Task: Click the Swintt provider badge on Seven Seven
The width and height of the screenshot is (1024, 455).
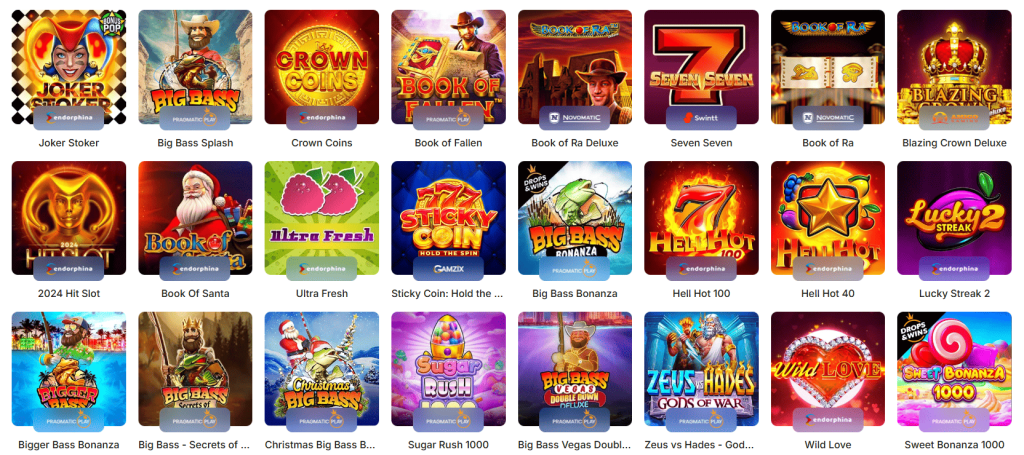Action: coord(701,118)
